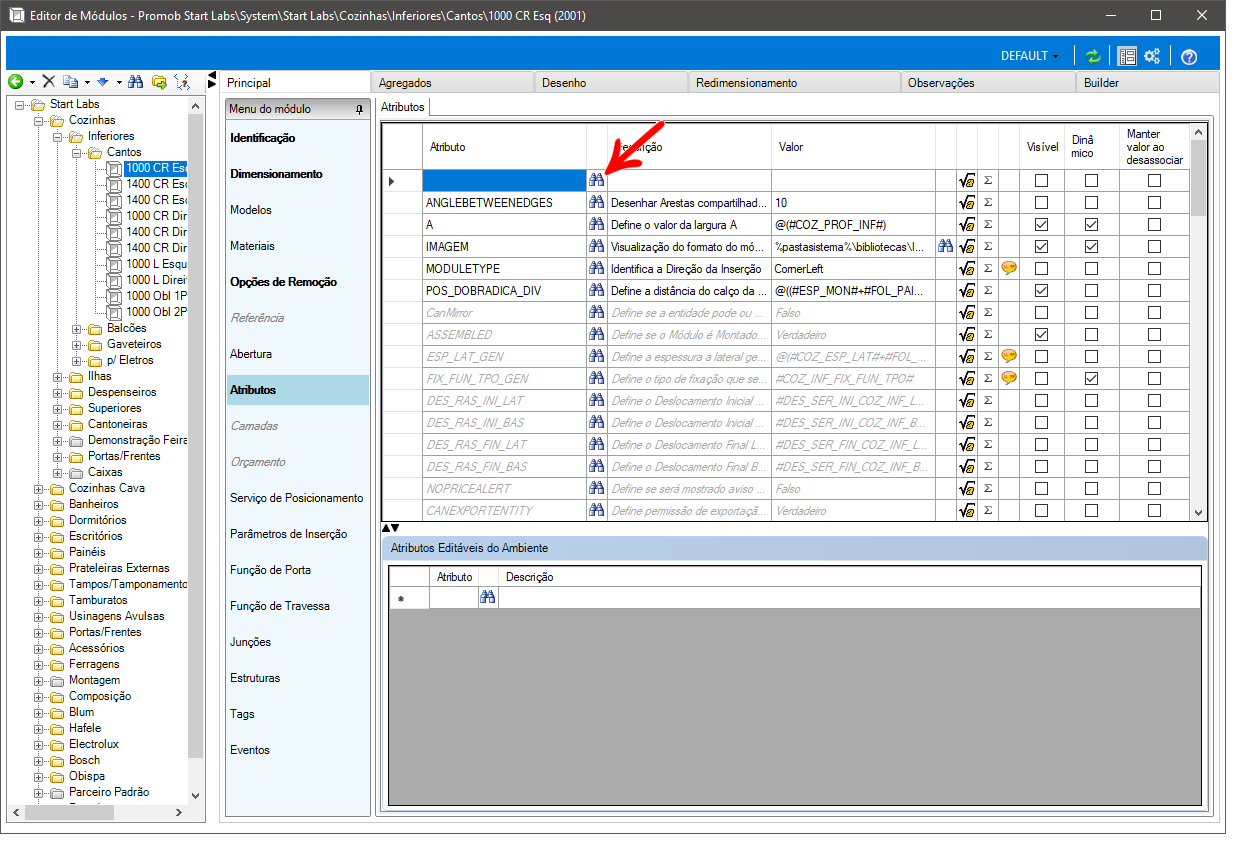Viewport: 1234px width, 841px height.
Task: Click the blue down-arrow icon in tree toolbar
Action: [103, 82]
